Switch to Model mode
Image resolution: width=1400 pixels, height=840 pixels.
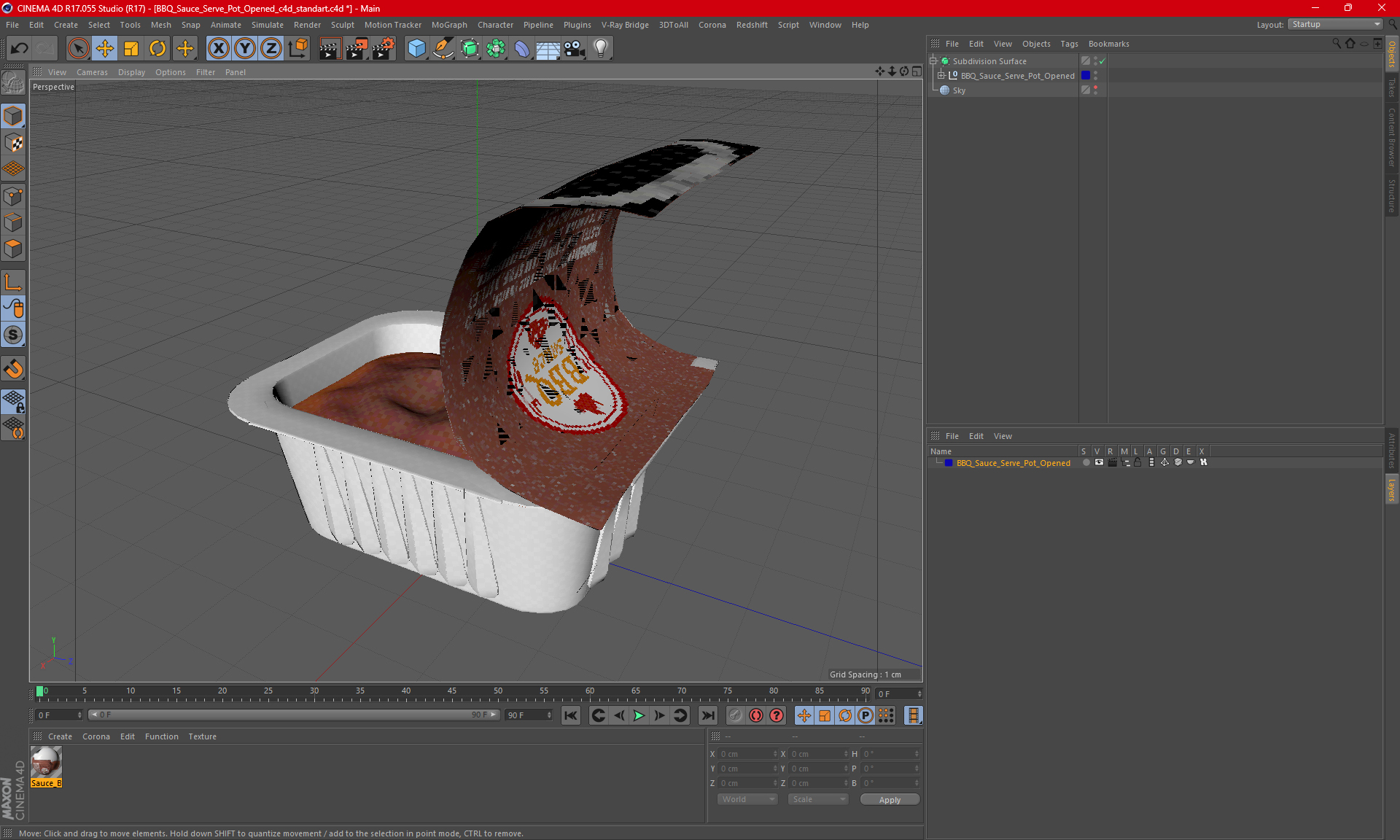[x=13, y=116]
